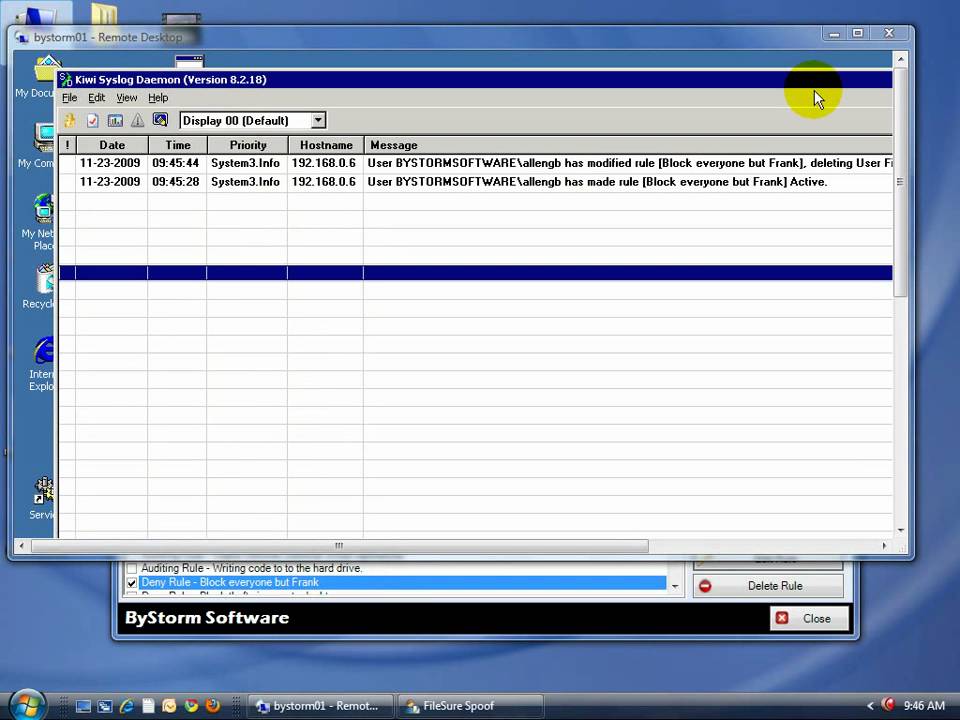Click the warning triangle alarm toolbar icon

tap(138, 121)
